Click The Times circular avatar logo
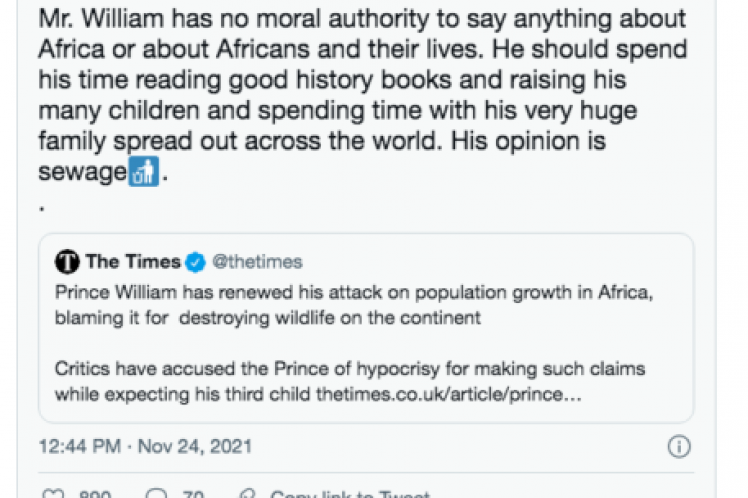 tap(69, 262)
